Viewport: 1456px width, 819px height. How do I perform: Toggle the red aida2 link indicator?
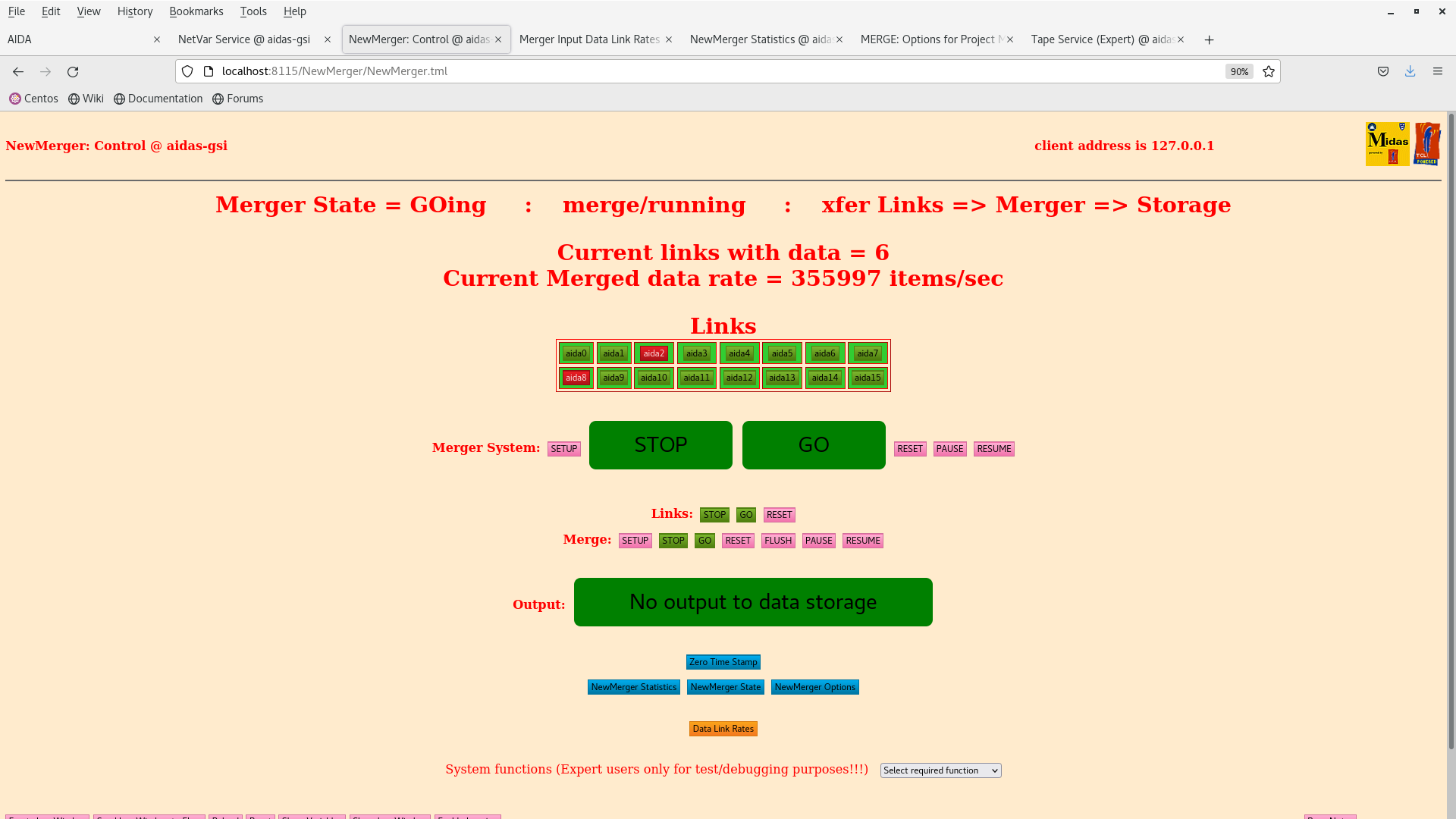coord(654,353)
